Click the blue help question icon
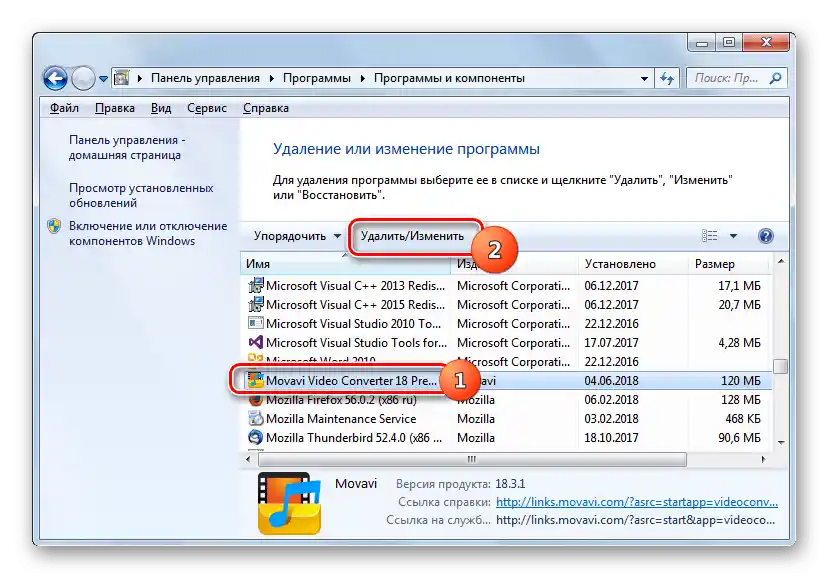Viewport: 829px width, 579px height. click(765, 236)
